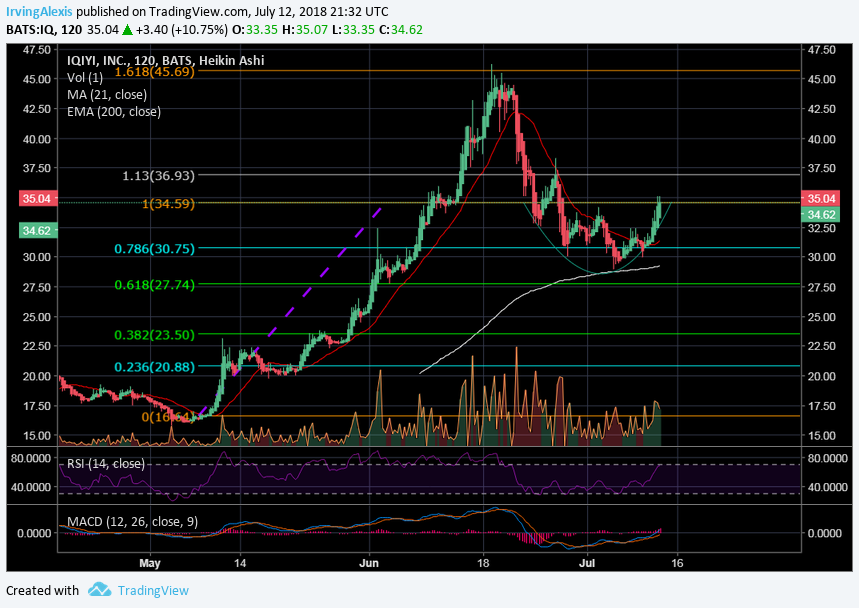
Task: Click the 16 date label on time axis
Action: [x=677, y=563]
